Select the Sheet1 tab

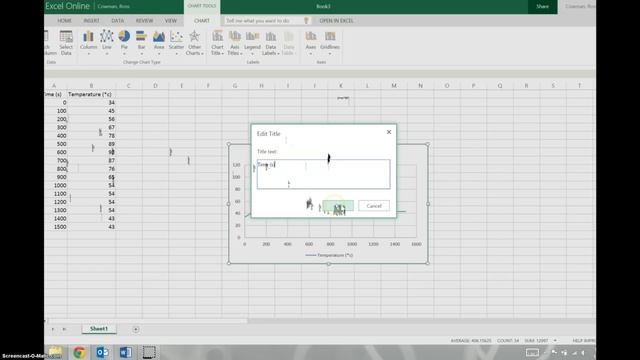click(99, 329)
